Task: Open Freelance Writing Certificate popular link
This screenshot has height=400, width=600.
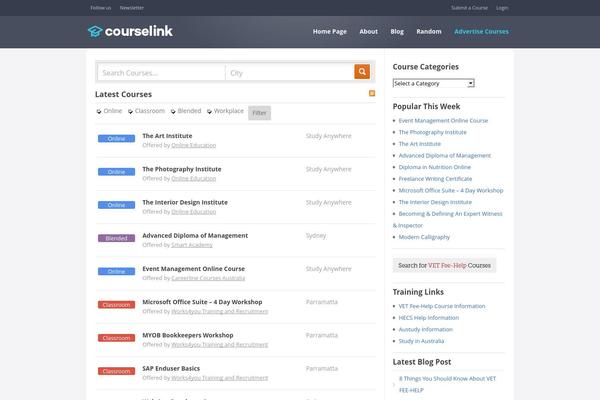Action: [435, 179]
